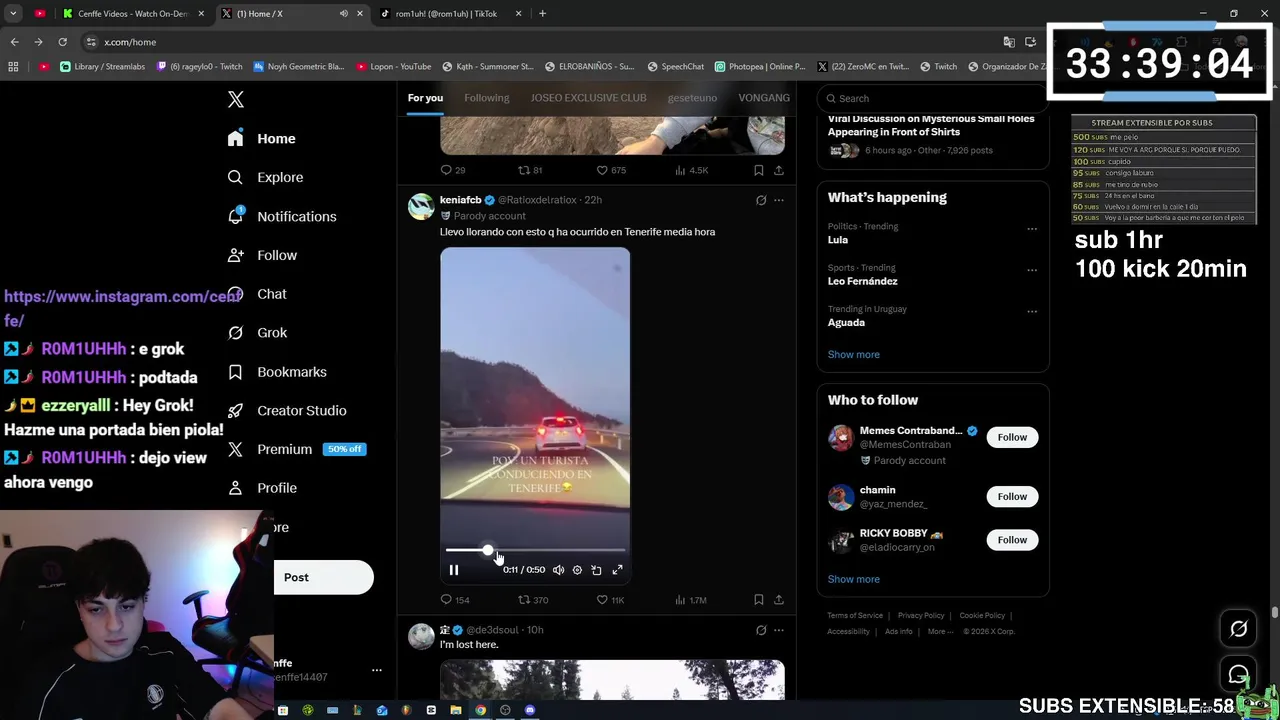Pause the Tenerife video
The height and width of the screenshot is (720, 1280).
454,570
